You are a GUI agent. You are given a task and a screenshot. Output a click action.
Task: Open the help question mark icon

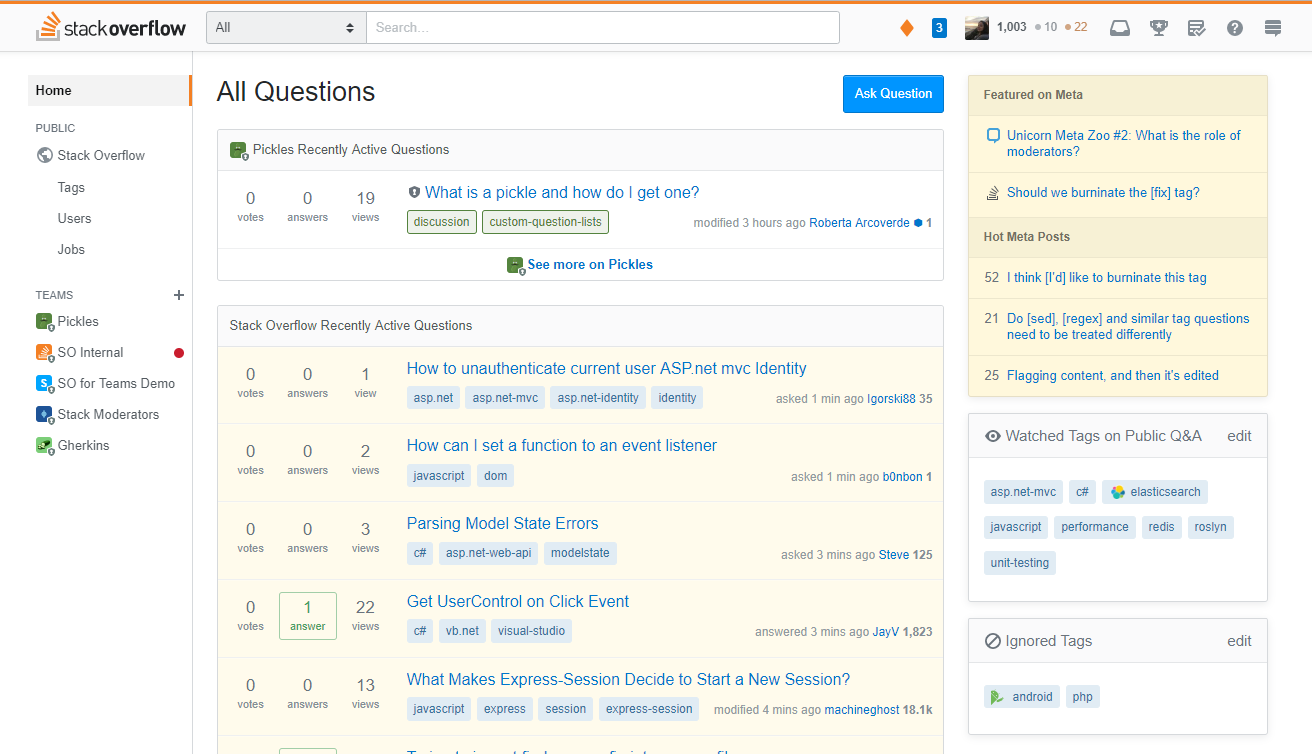point(1235,28)
